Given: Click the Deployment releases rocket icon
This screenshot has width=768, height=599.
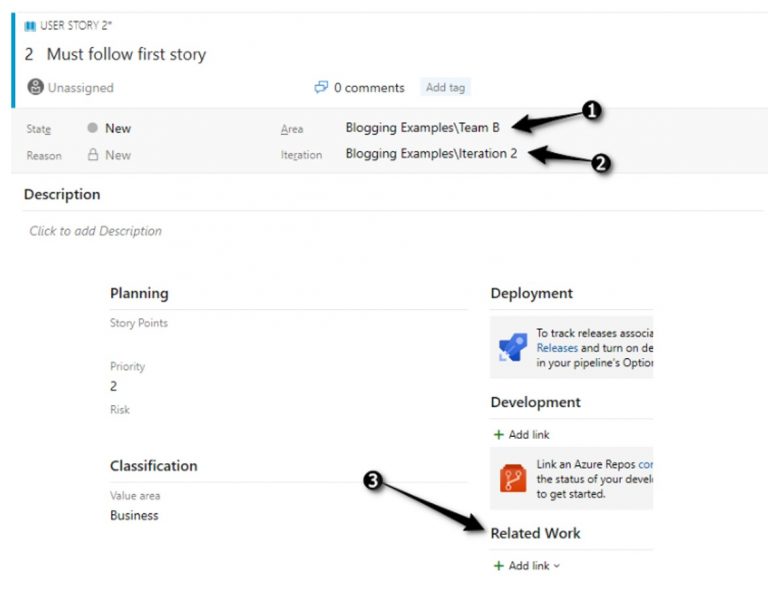Looking at the screenshot, I should (x=513, y=347).
